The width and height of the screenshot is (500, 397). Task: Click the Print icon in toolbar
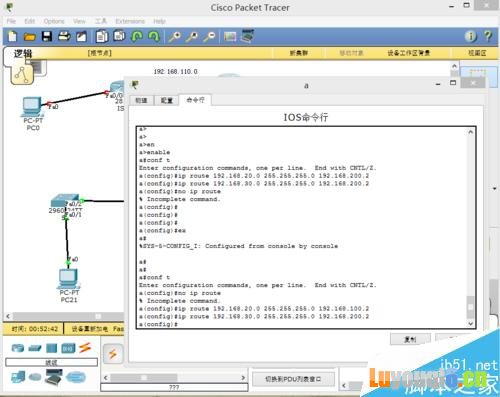coord(64,36)
